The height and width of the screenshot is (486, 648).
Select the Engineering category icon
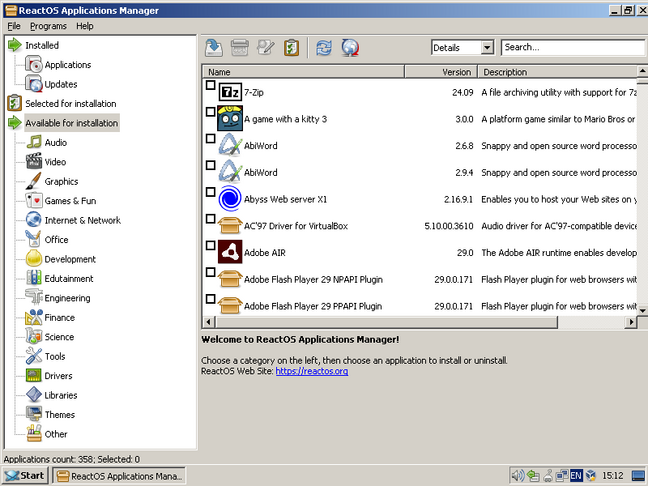click(34, 298)
